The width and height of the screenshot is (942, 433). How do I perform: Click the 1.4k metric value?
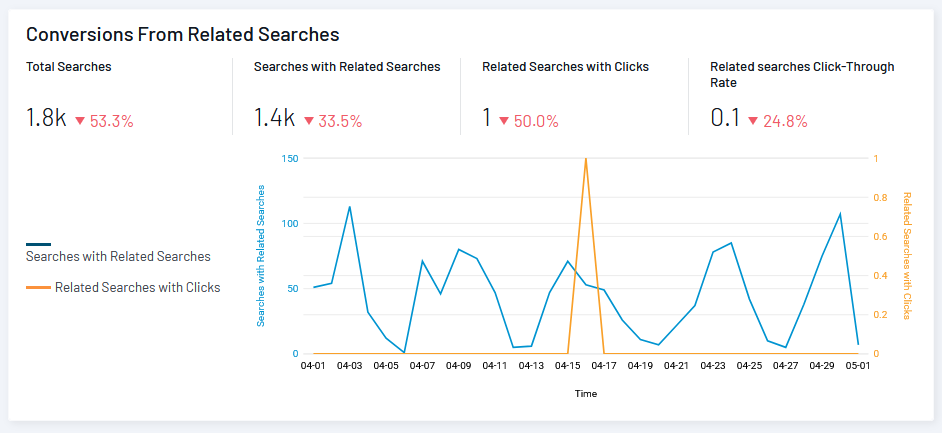274,118
